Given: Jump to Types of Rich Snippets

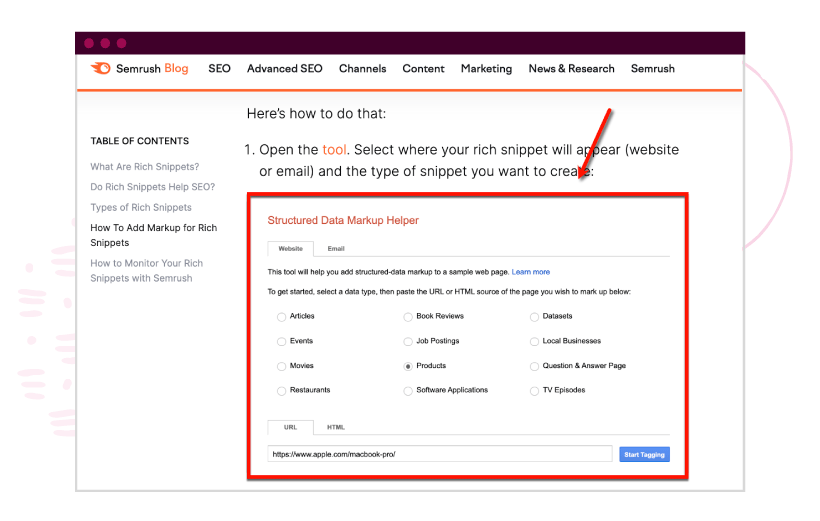Looking at the screenshot, I should [141, 207].
